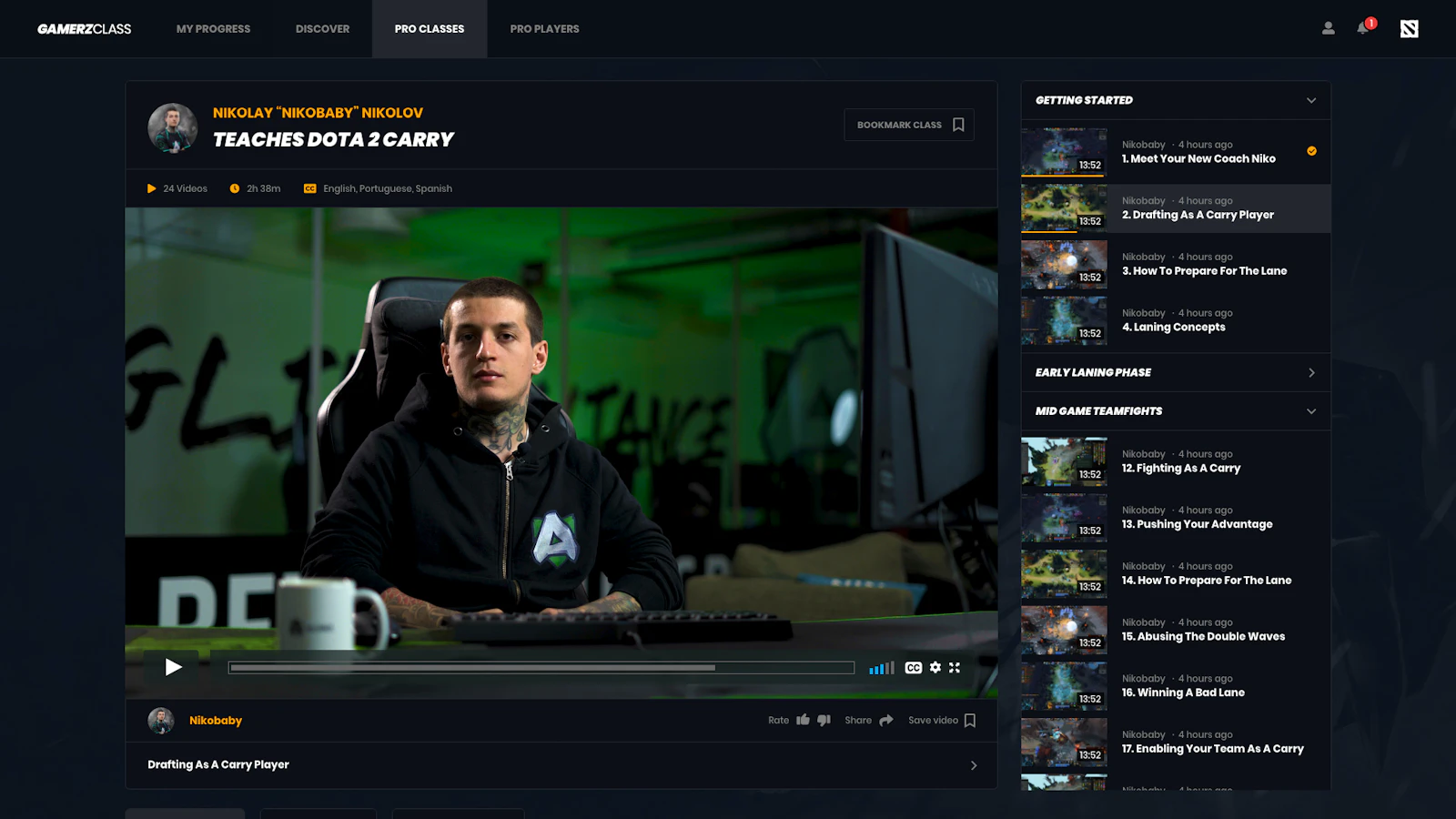Click thumbnail for lesson 3 Prepare For The Lane
This screenshot has width=1456, height=819.
click(x=1064, y=265)
